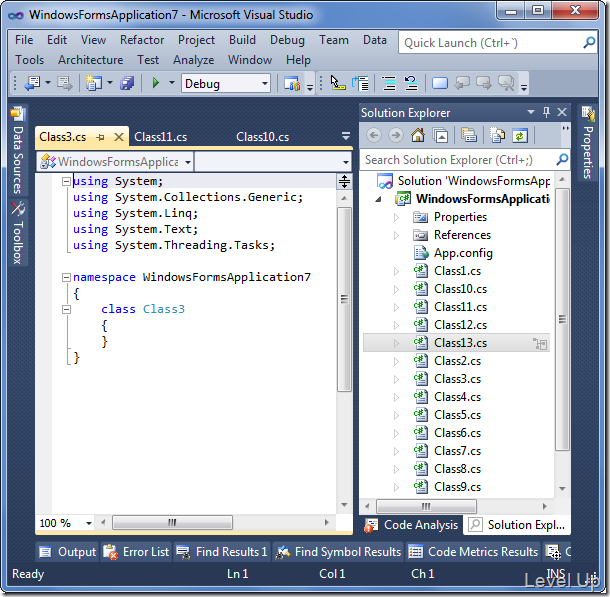Image resolution: width=610 pixels, height=597 pixels.
Task: Open the Find Symbol Results tab
Action: point(338,551)
